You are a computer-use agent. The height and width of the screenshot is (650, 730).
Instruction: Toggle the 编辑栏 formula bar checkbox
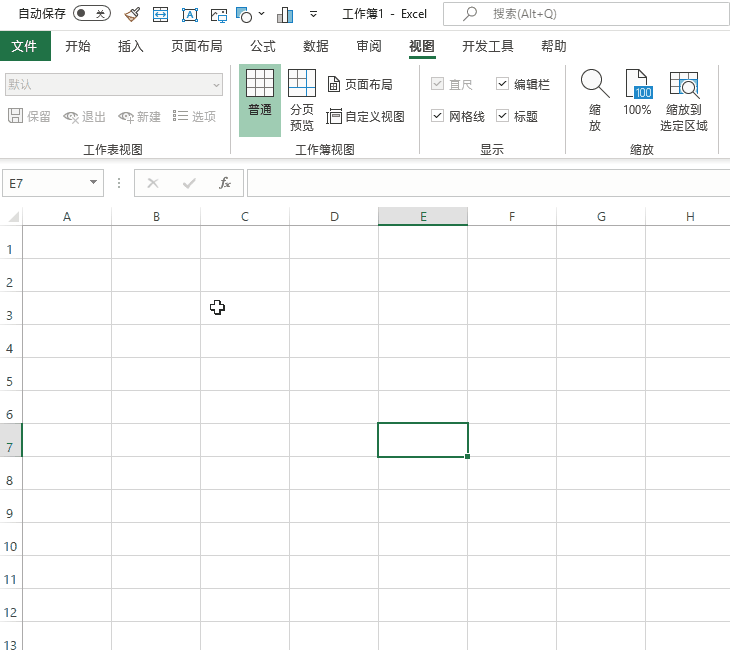(502, 84)
